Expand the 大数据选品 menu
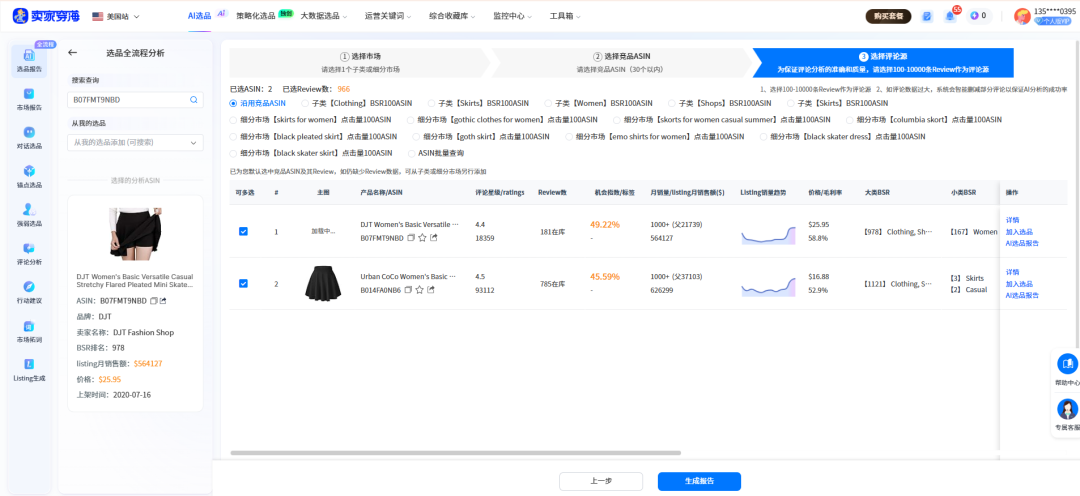This screenshot has width=1080, height=496. (324, 16)
